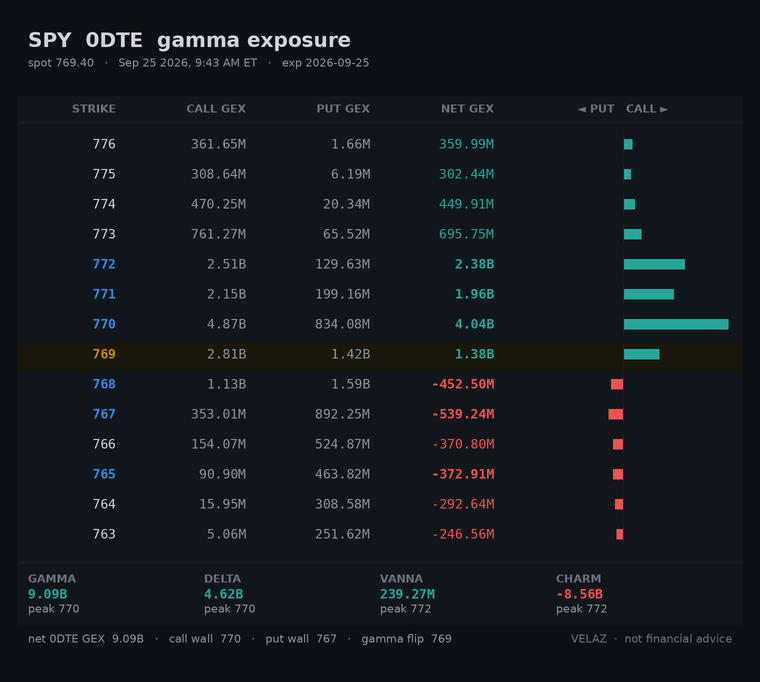Select highlighted strike 768
Viewport: 760px width, 682px height.
[x=104, y=384]
